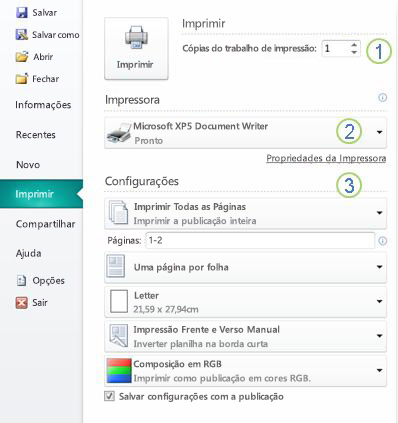Click the large Imprimir button label
This screenshot has height=423, width=398.
coord(135,64)
